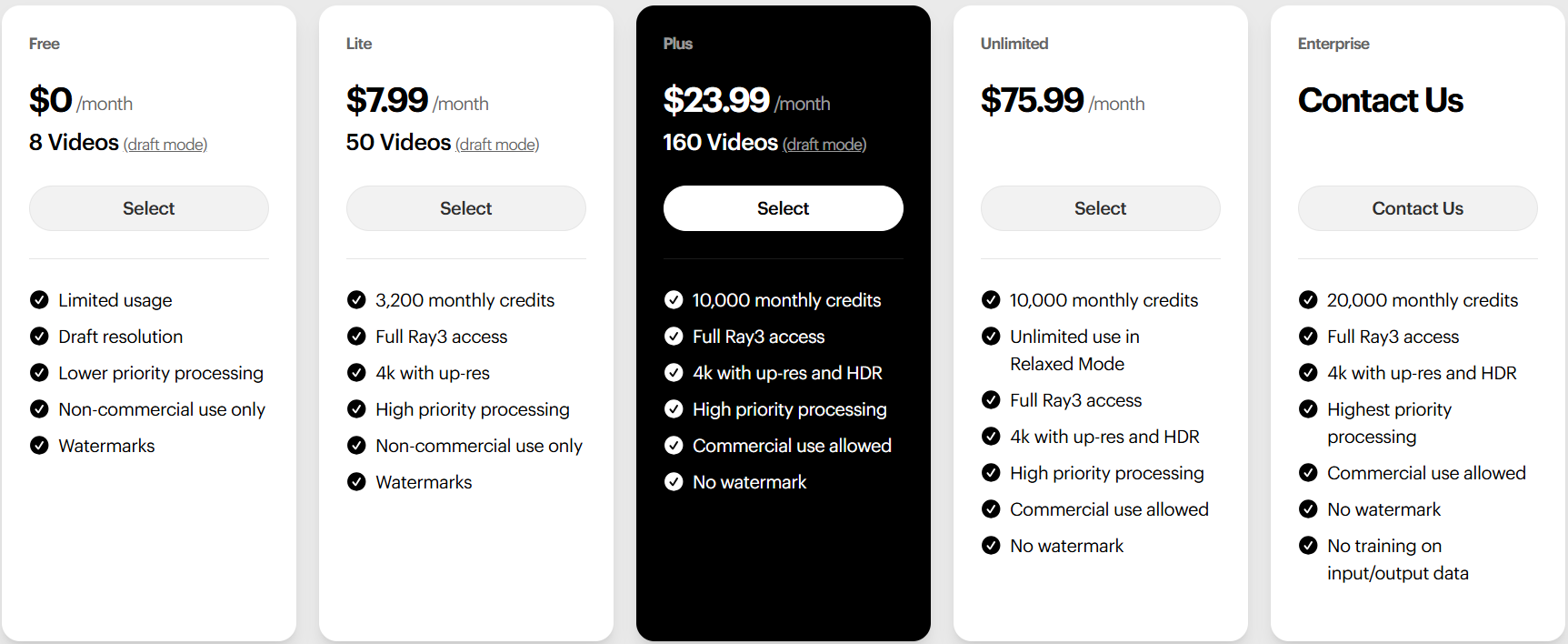Viewport: 1568px width, 644px height.
Task: Click the checkmark beside Full Ray3 access on Lite
Action: [x=355, y=336]
